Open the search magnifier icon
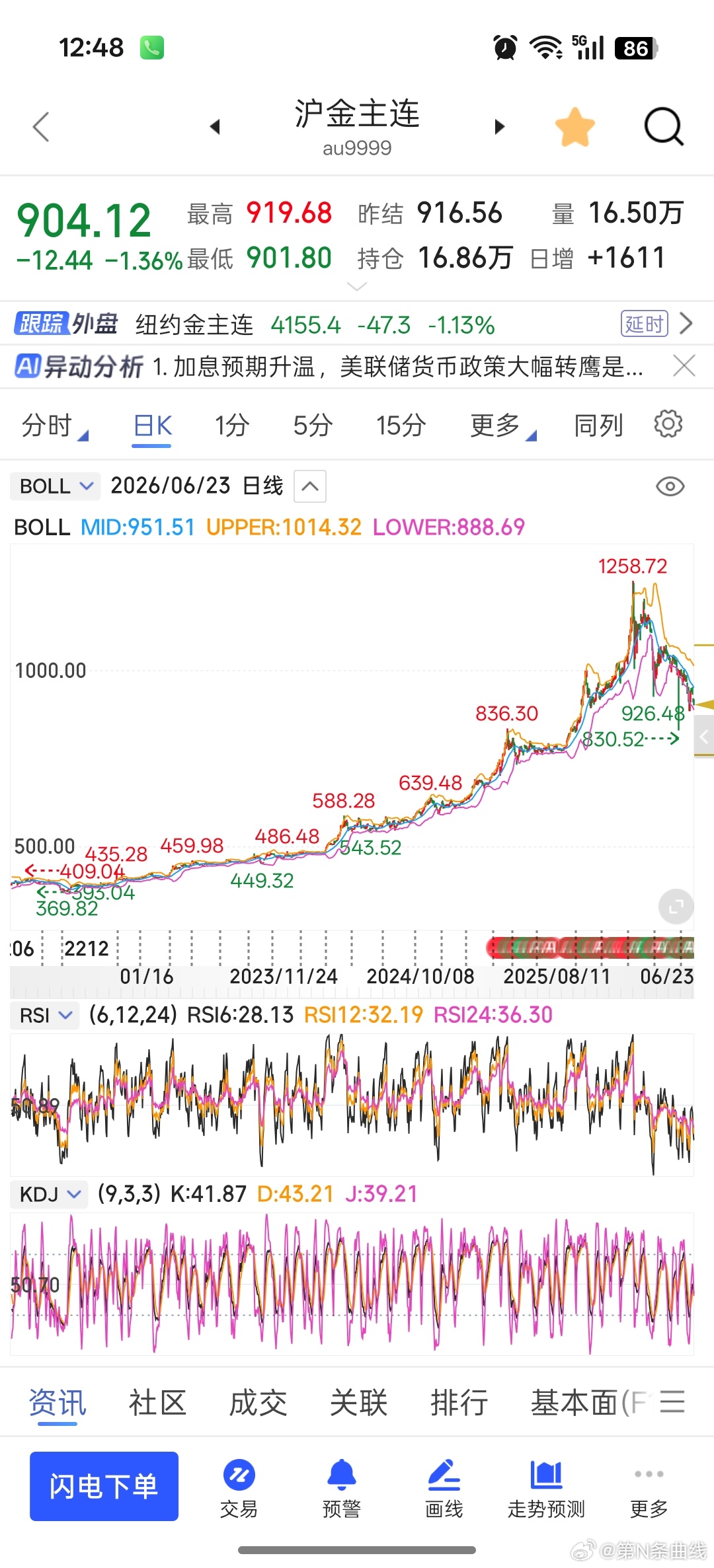Screen dimensions: 714x1568 (663, 127)
